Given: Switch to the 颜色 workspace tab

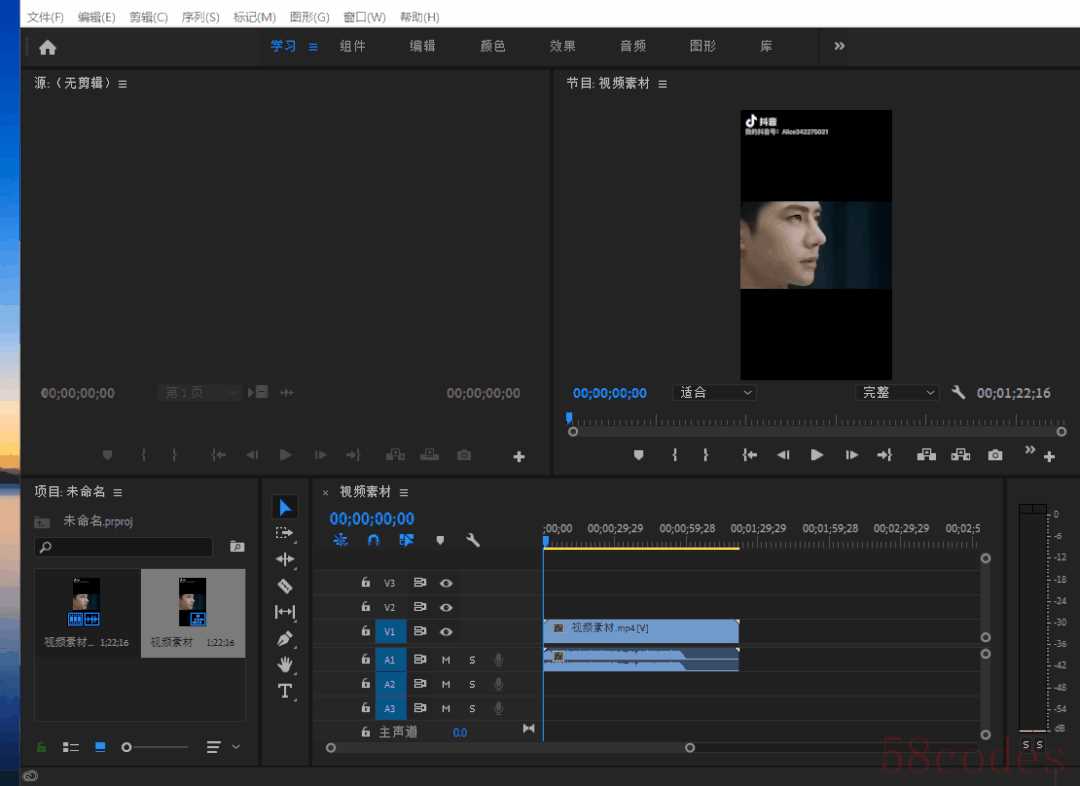Looking at the screenshot, I should [492, 46].
